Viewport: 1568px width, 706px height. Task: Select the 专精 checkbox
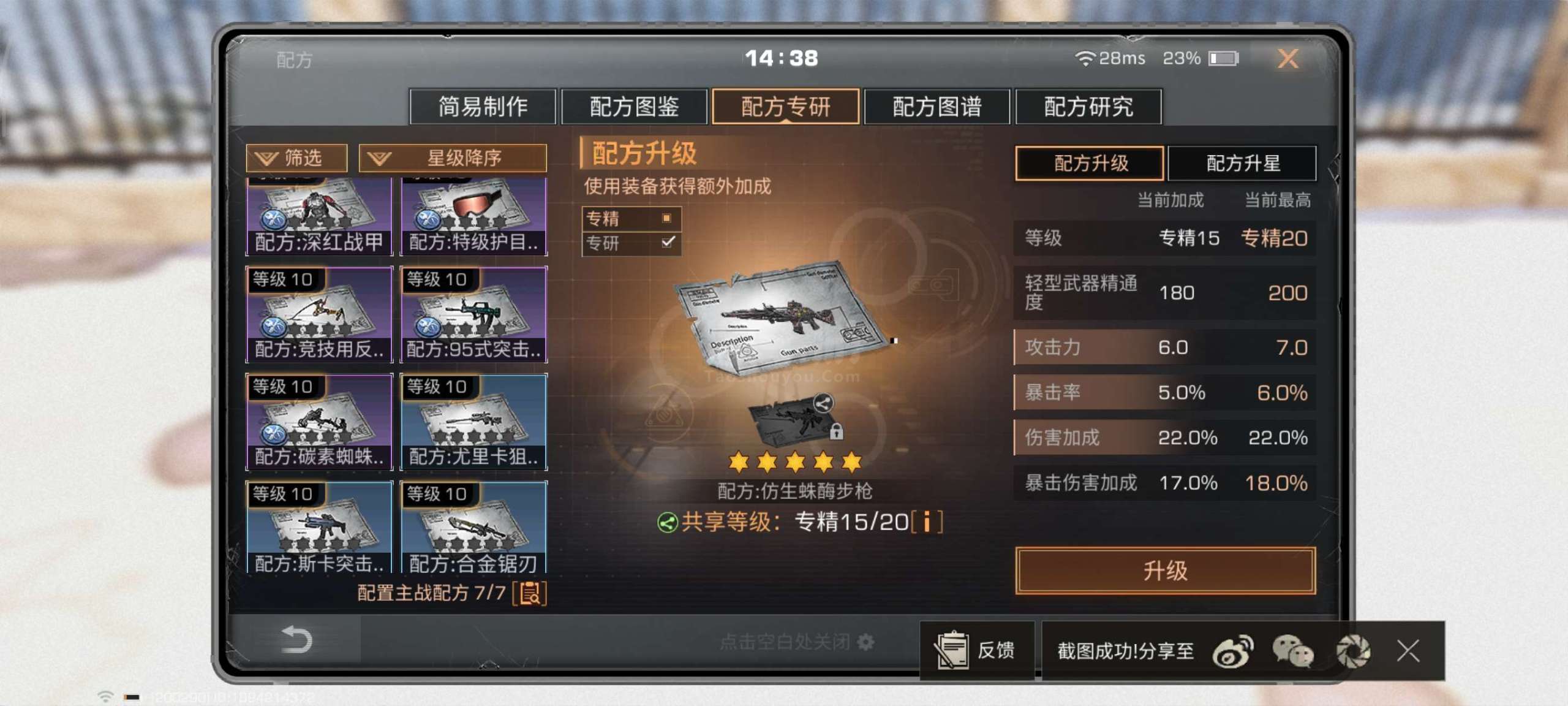(666, 218)
